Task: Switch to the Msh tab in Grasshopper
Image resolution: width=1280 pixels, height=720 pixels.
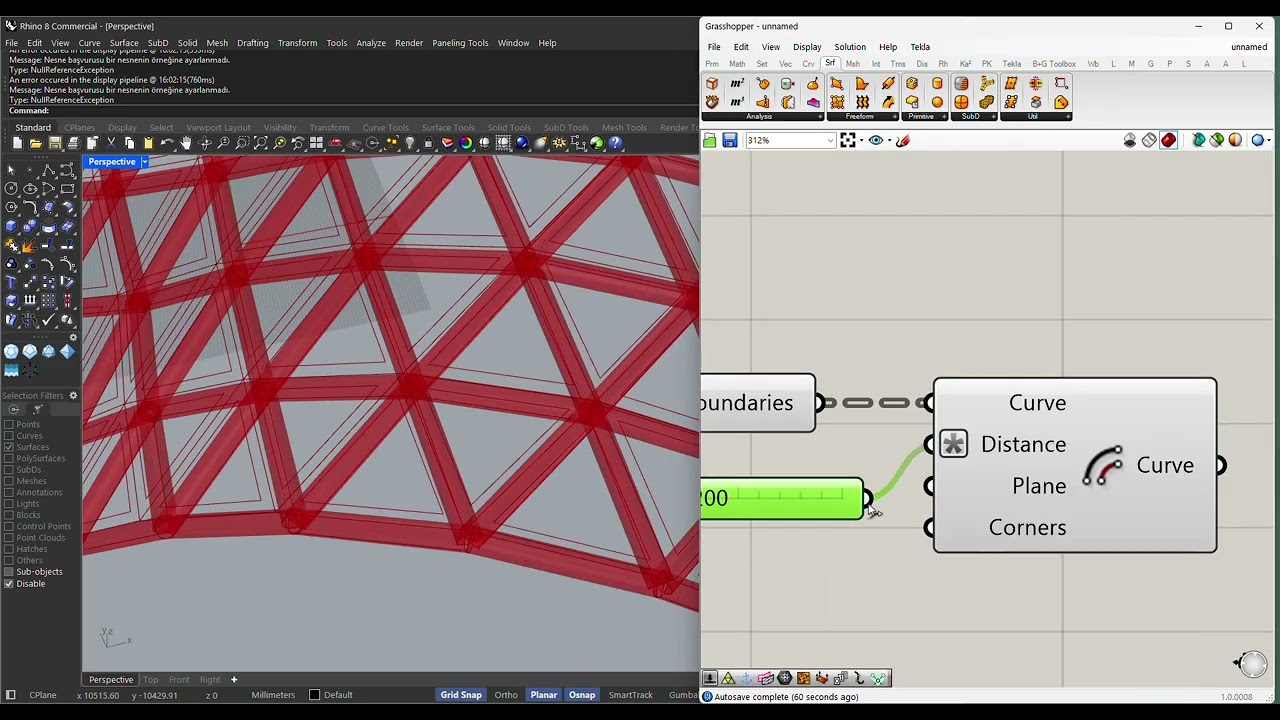Action: coord(852,64)
